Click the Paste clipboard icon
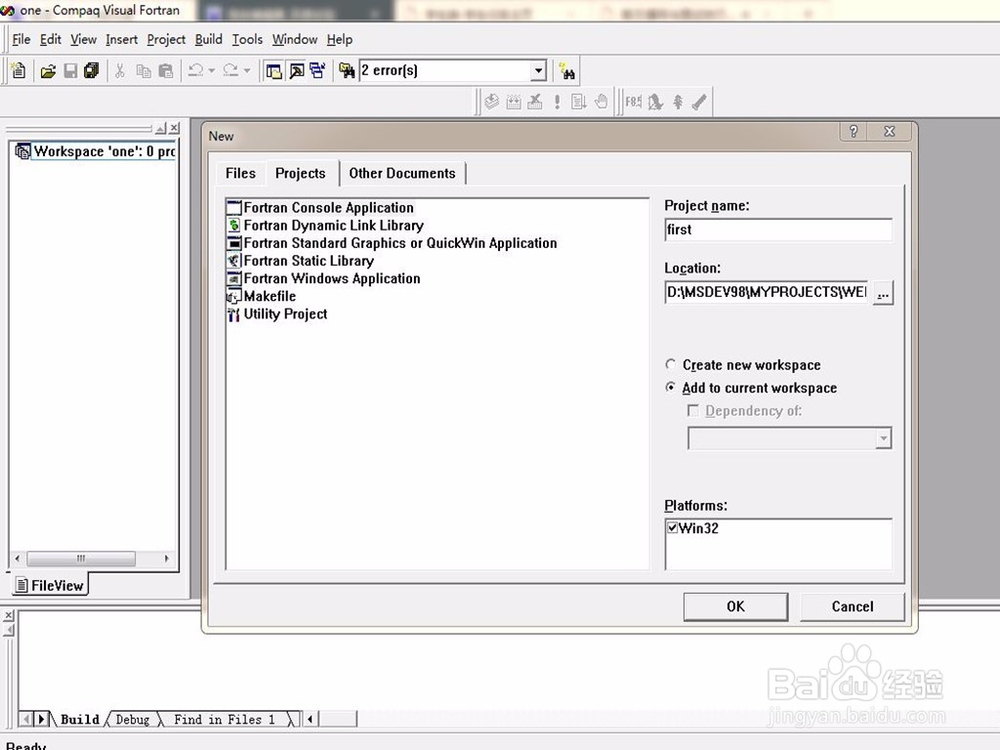 tap(166, 71)
